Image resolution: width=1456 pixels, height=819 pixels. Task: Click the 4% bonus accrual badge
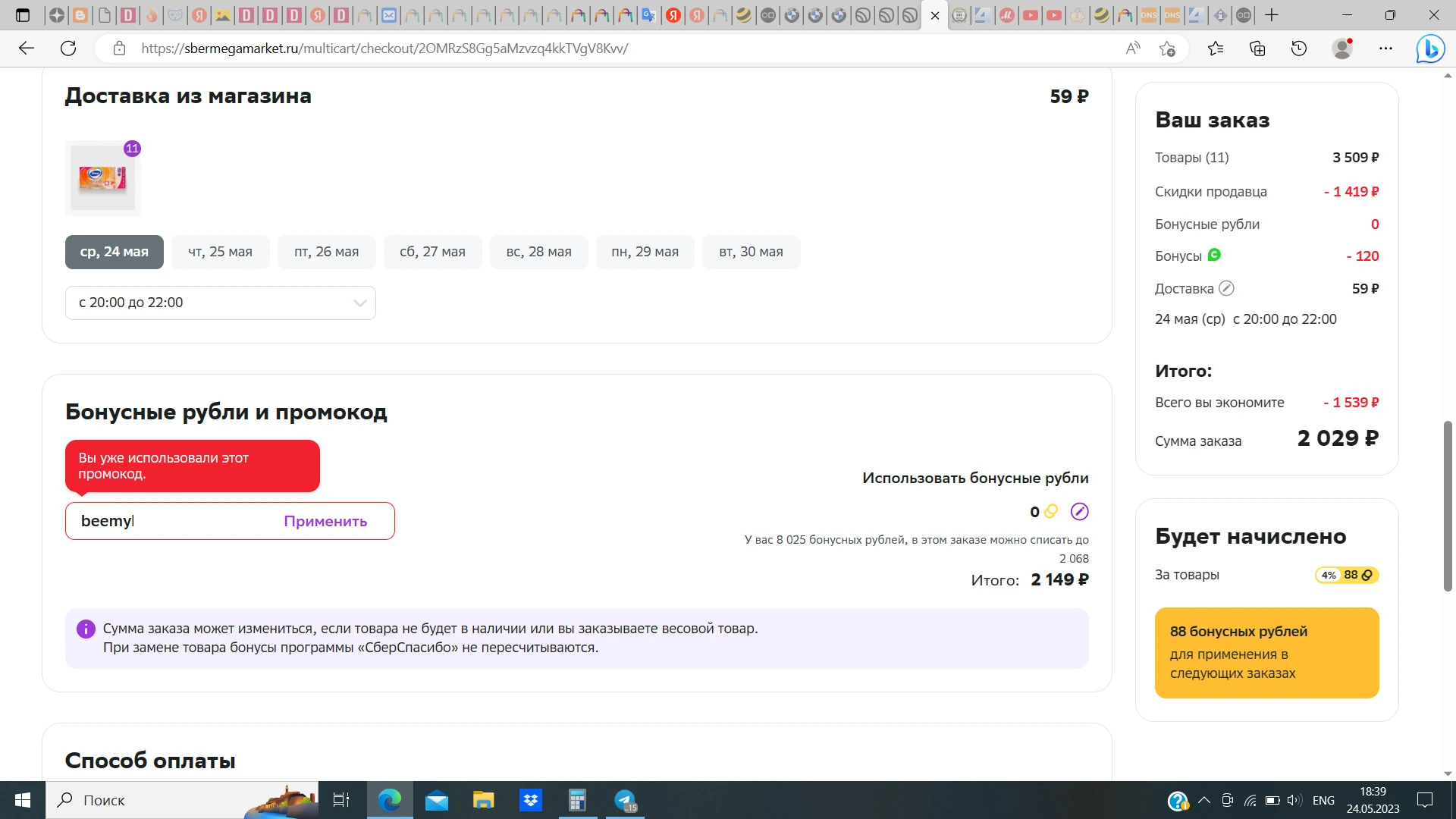[1346, 575]
